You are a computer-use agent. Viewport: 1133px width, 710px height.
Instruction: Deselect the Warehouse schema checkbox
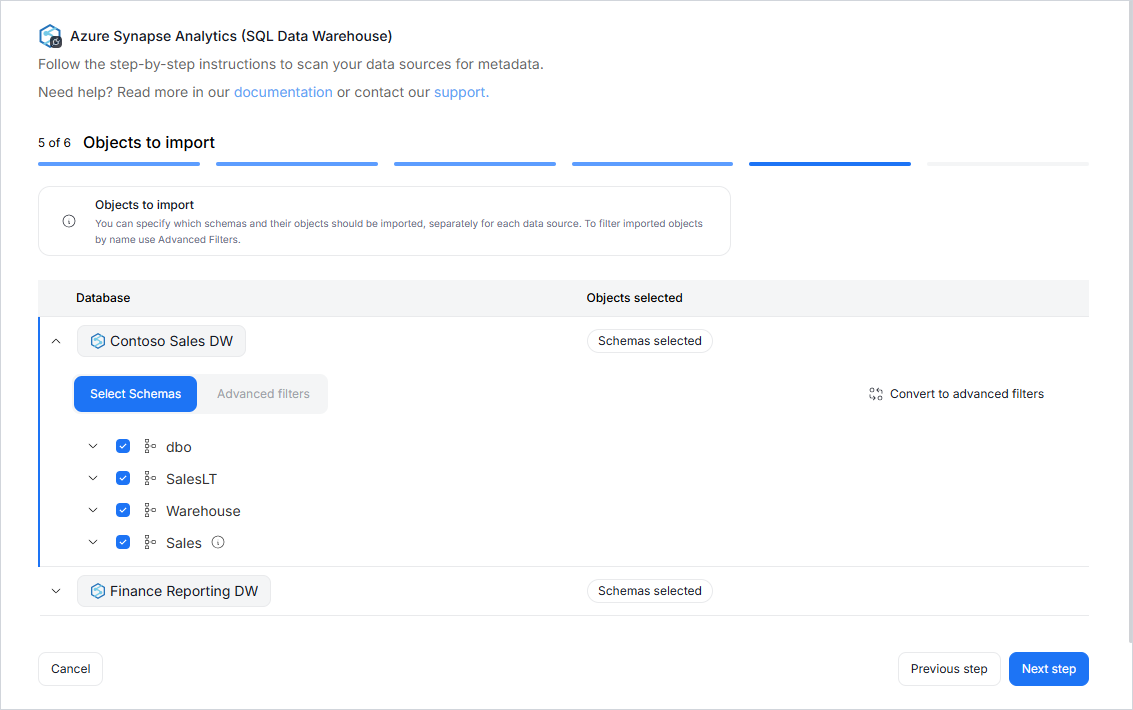tap(123, 510)
